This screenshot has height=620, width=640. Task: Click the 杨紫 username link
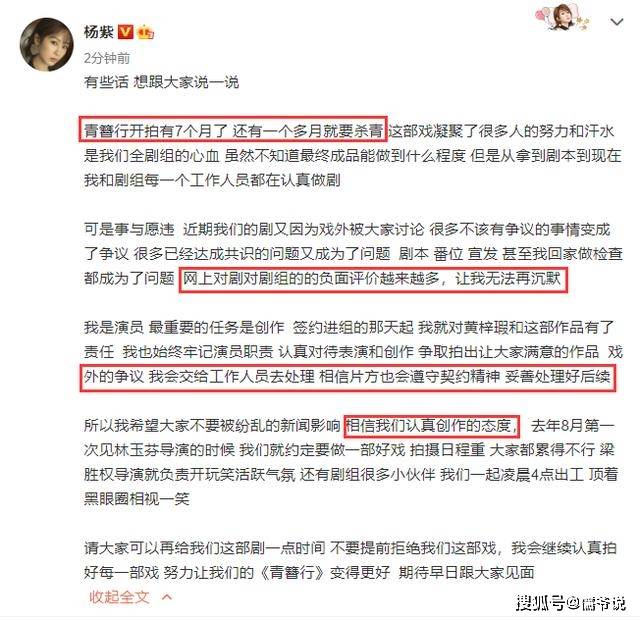click(98, 31)
